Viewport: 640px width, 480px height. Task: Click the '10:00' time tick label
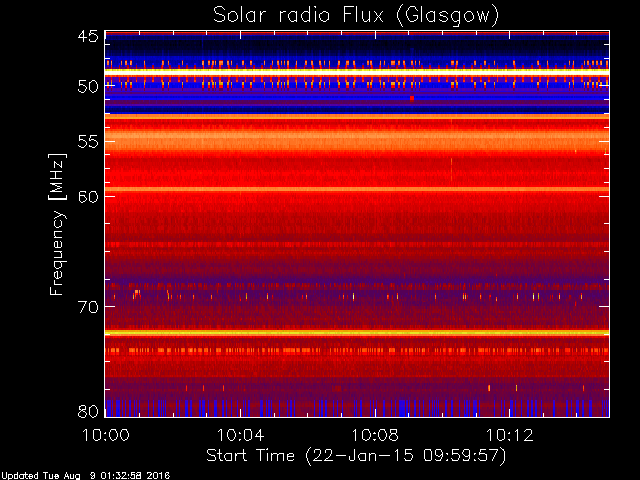pyautogui.click(x=106, y=435)
